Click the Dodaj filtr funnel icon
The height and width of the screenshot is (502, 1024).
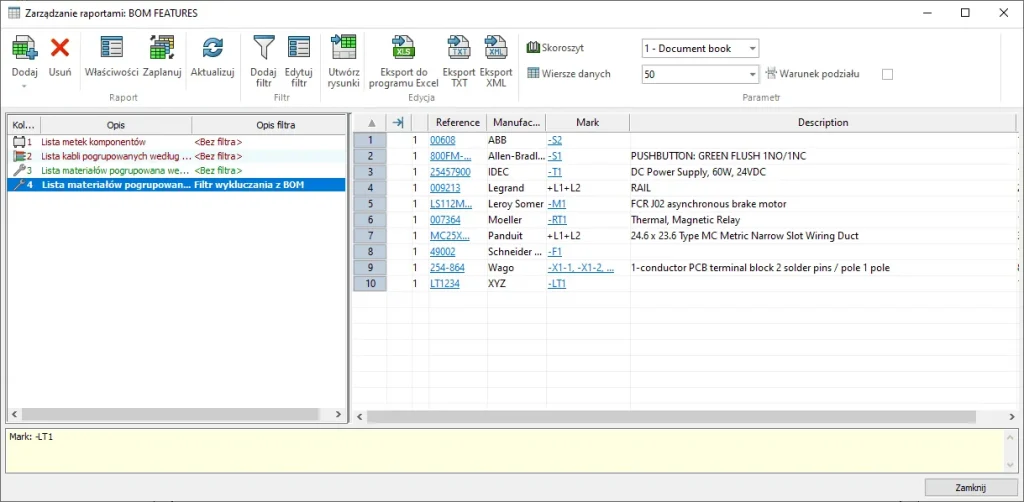(264, 48)
